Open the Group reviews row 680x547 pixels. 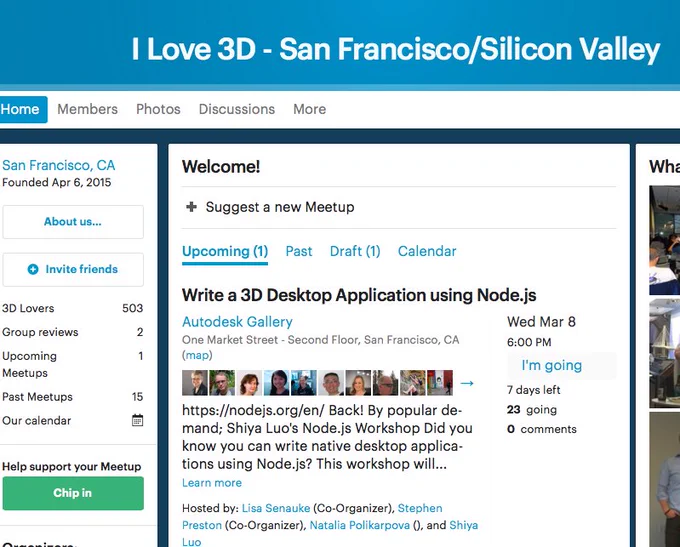(72, 332)
